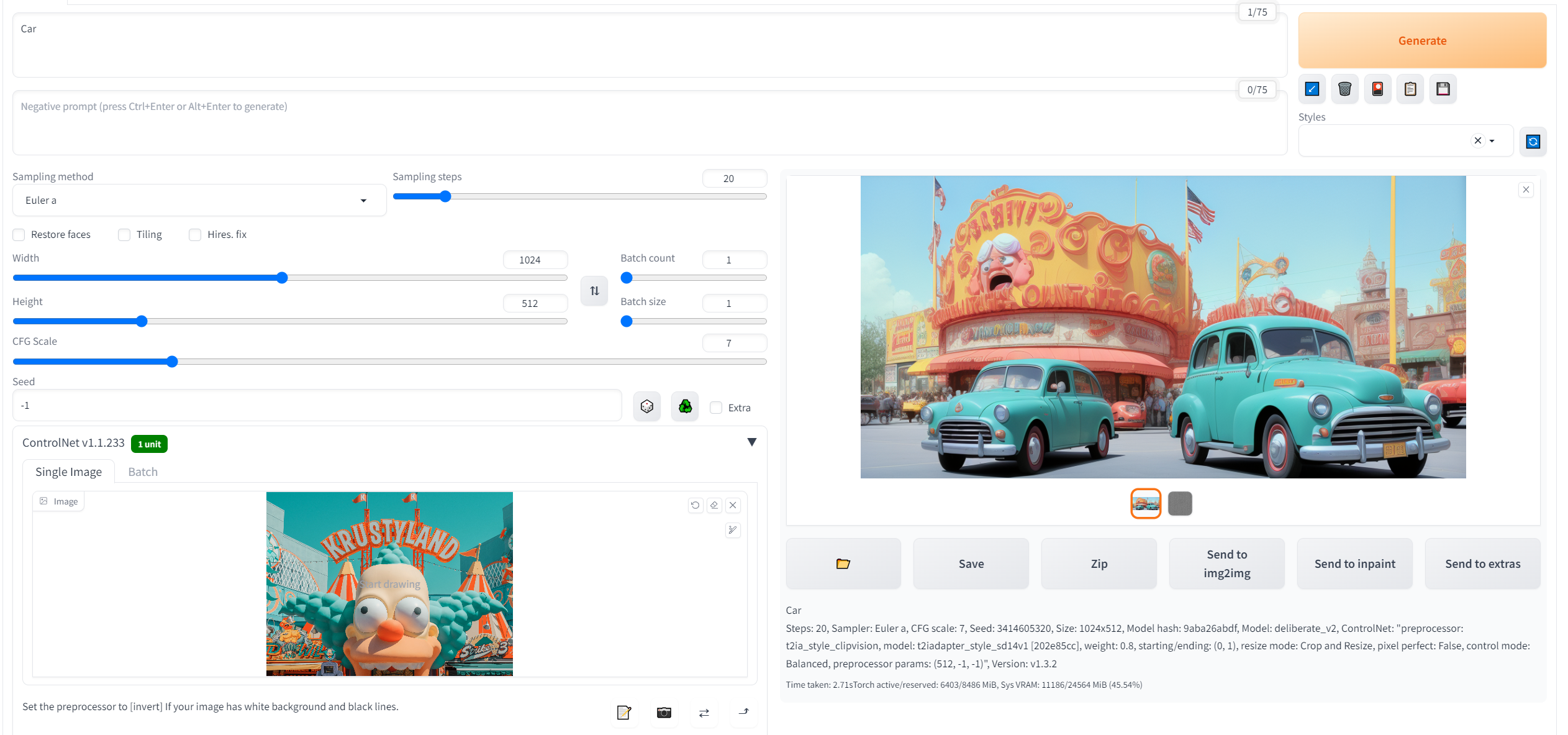
Task: Enable the Tiling checkbox
Action: tap(124, 235)
